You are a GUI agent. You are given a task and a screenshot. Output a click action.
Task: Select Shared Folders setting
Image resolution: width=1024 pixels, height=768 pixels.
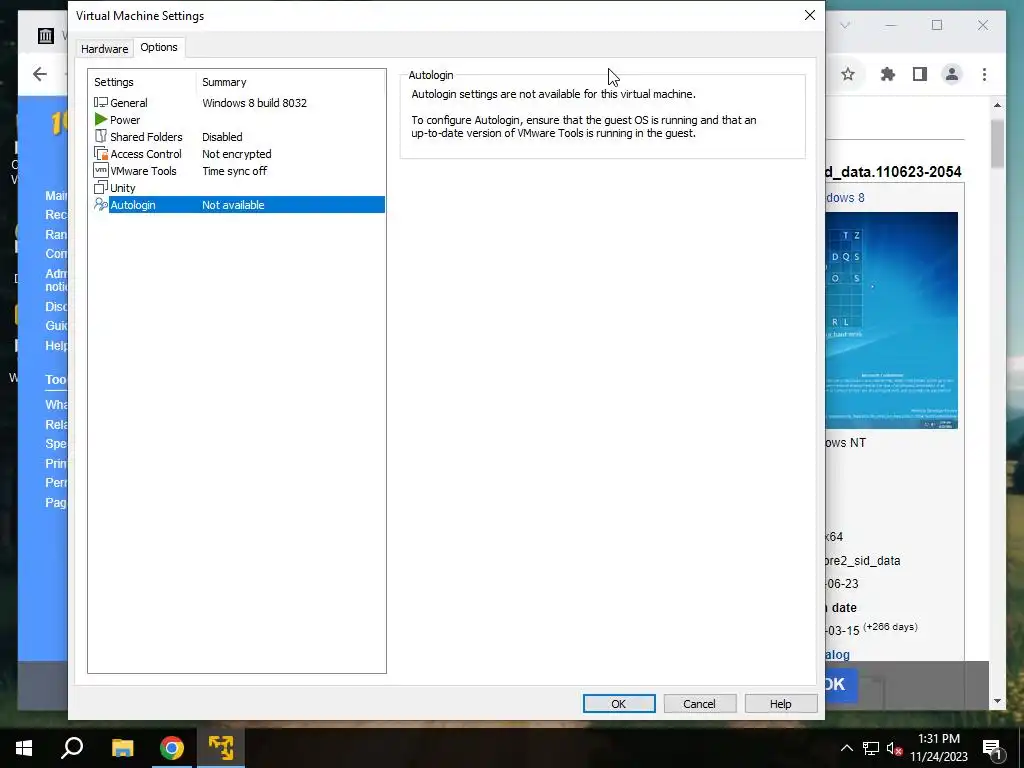coord(239,136)
